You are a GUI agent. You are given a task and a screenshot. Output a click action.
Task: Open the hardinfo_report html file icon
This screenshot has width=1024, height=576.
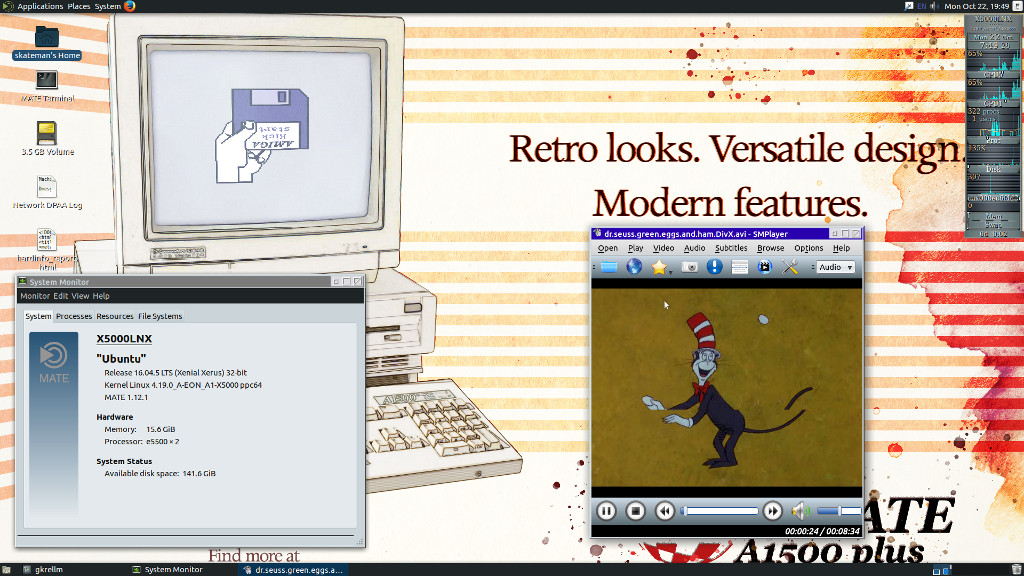46,240
